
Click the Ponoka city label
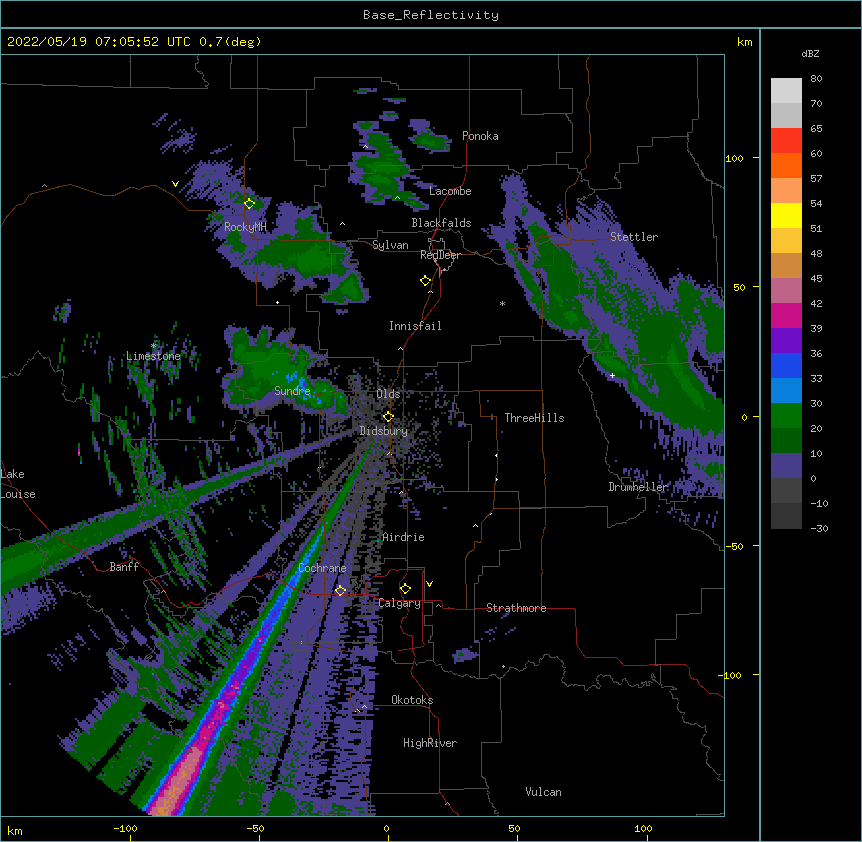tap(480, 136)
